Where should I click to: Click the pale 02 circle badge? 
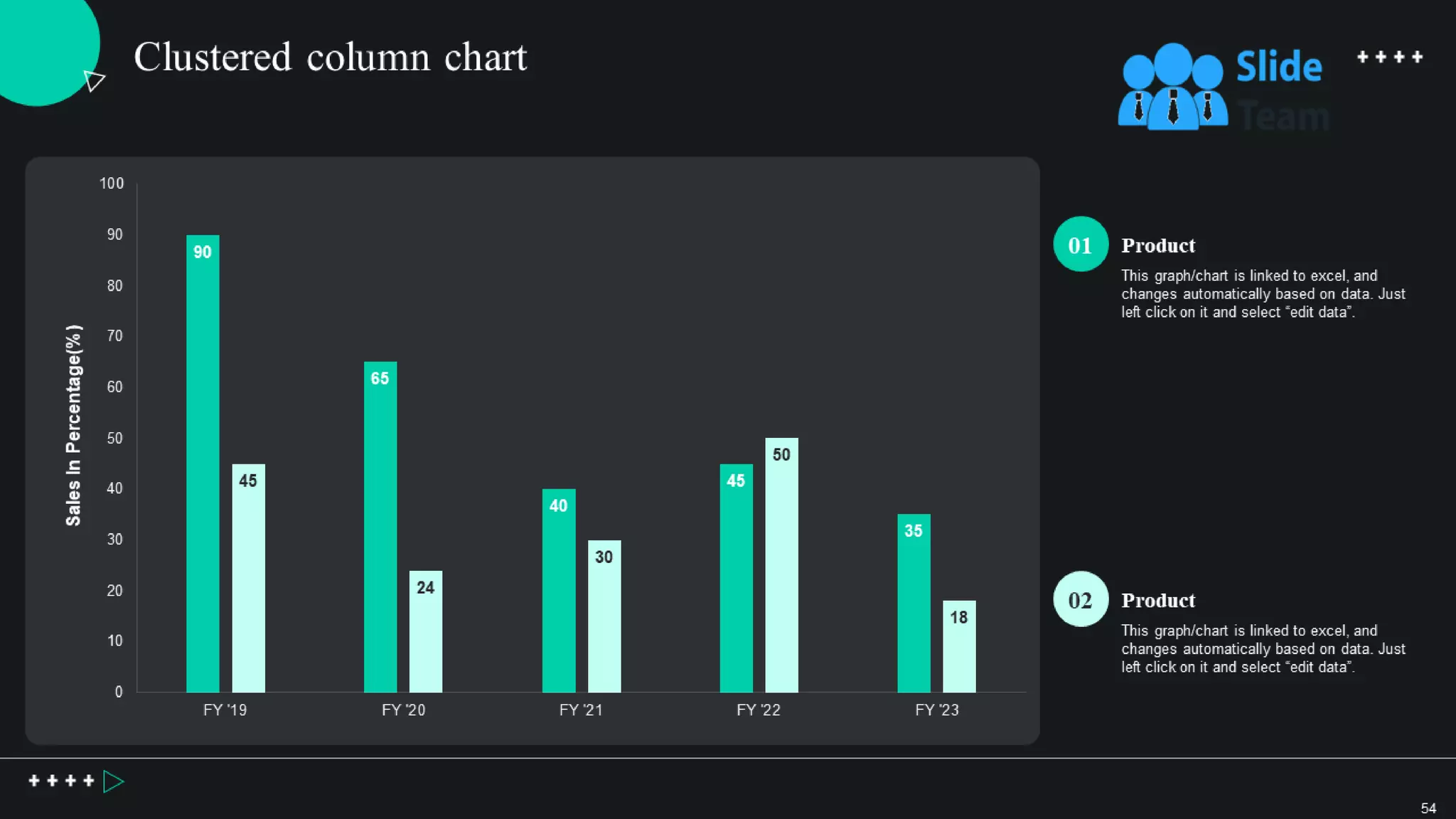pos(1080,599)
